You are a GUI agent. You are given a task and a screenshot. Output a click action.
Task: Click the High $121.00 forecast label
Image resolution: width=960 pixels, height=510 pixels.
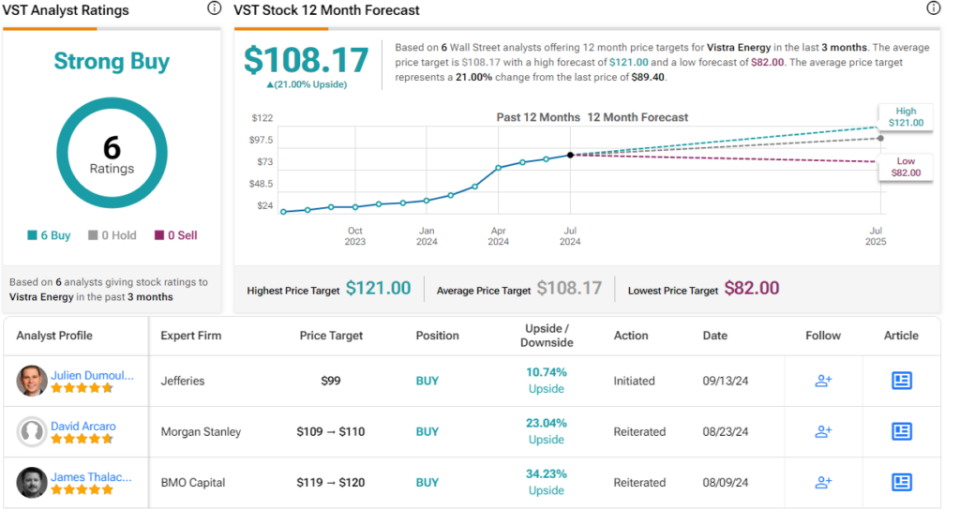point(905,117)
